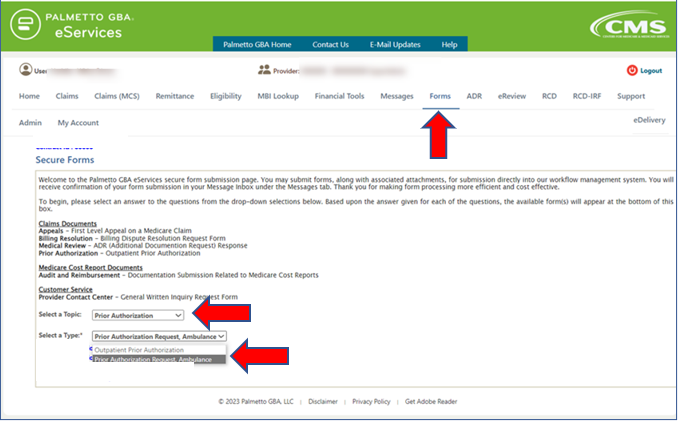The width and height of the screenshot is (679, 422).
Task: Click the 2023 Palmetto GBA, LLC copyright text
Action: coord(256,402)
